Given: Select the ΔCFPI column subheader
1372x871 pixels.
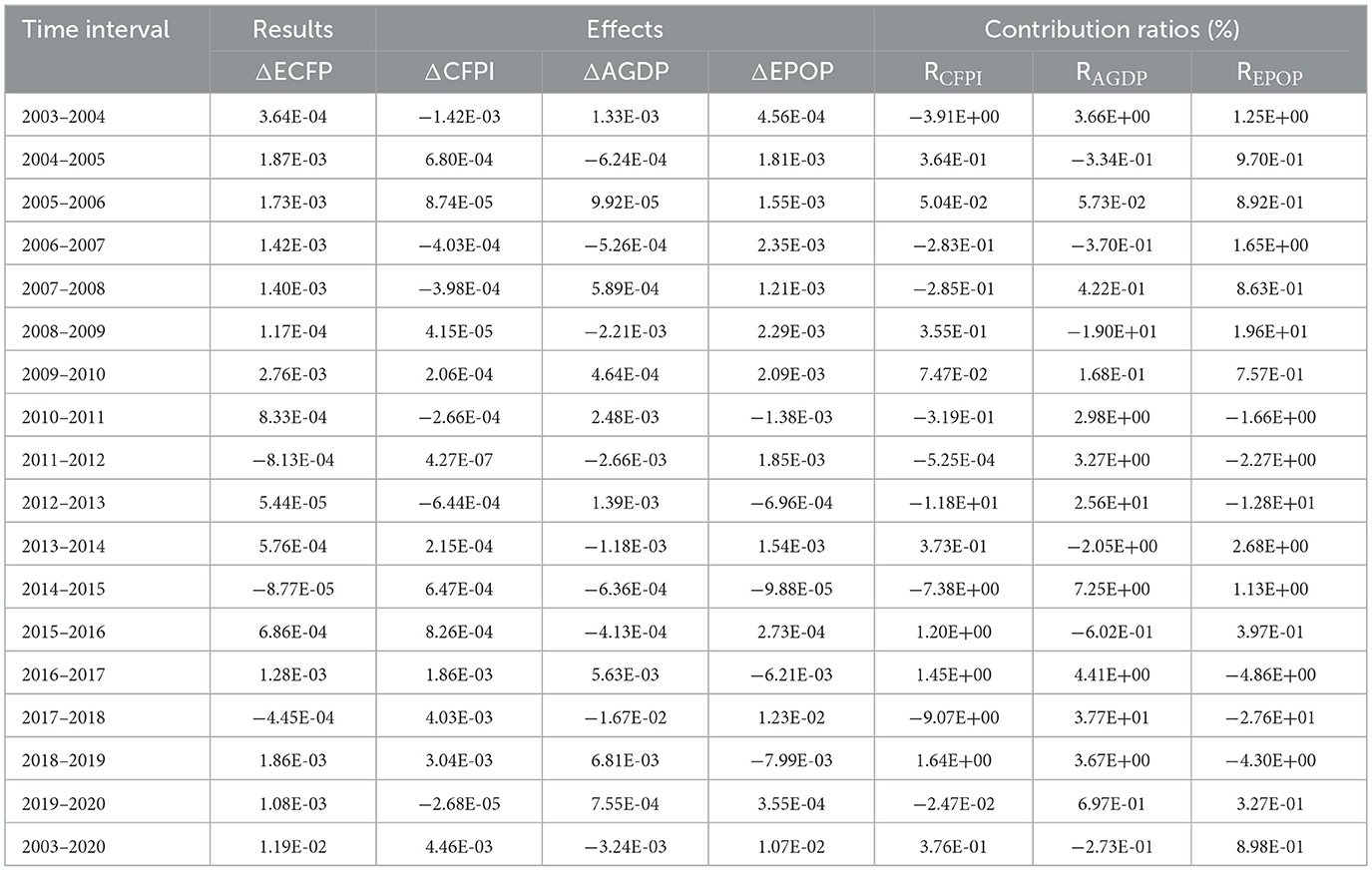Looking at the screenshot, I should pyautogui.click(x=459, y=72).
